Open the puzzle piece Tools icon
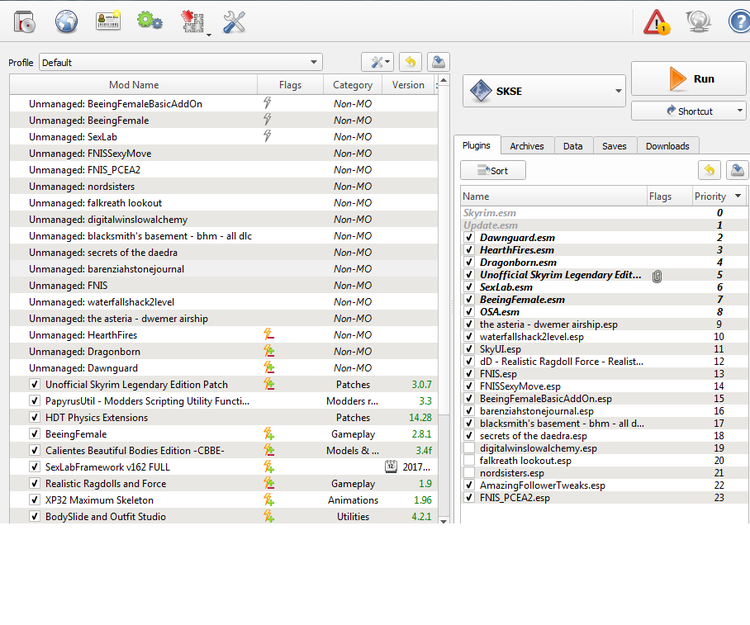The height and width of the screenshot is (625, 750). [192, 22]
